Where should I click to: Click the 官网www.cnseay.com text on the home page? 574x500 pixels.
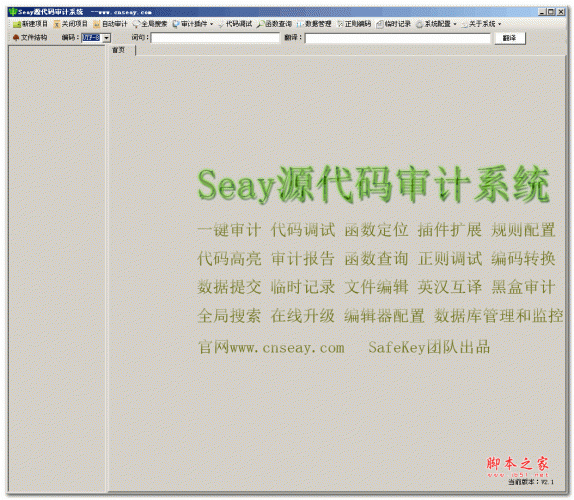point(271,347)
